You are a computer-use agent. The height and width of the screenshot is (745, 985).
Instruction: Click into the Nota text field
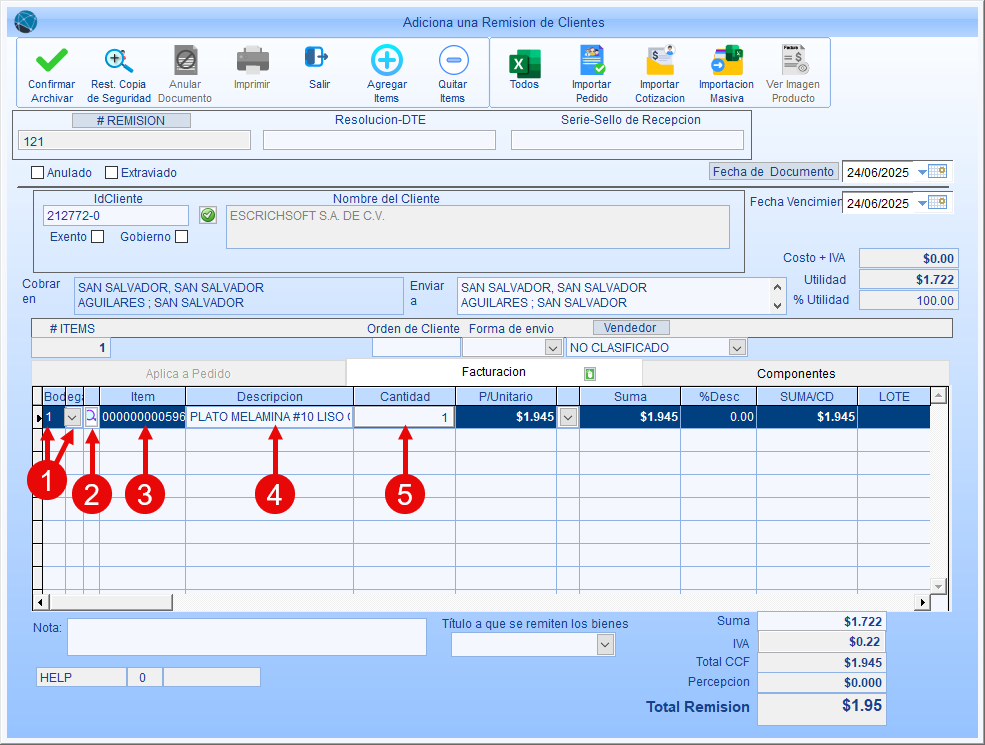point(246,637)
